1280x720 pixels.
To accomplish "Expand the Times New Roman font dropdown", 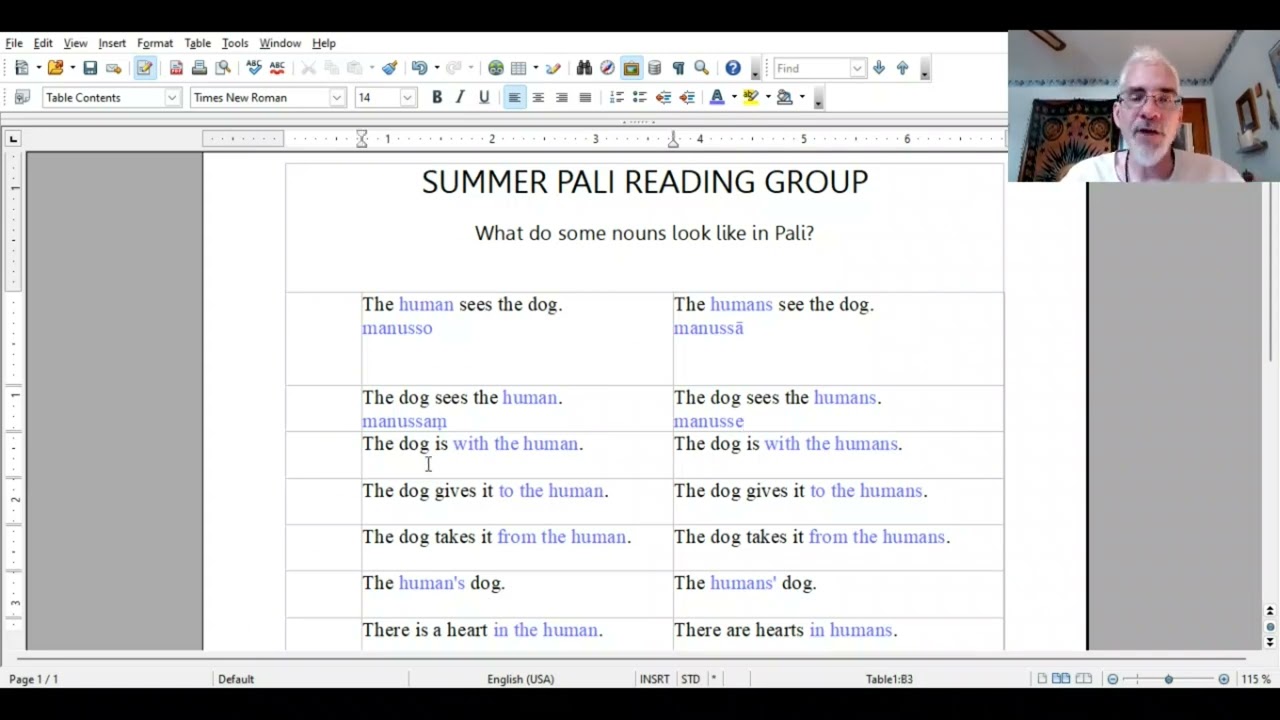I will 337,97.
